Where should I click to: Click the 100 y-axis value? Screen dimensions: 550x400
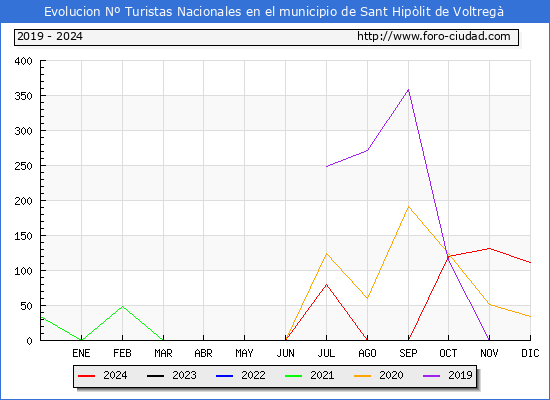(x=23, y=271)
